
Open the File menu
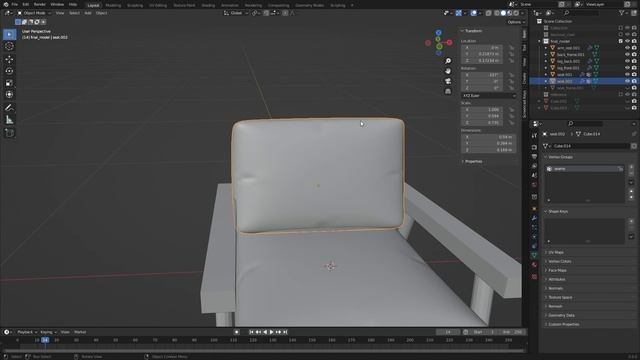point(15,4)
